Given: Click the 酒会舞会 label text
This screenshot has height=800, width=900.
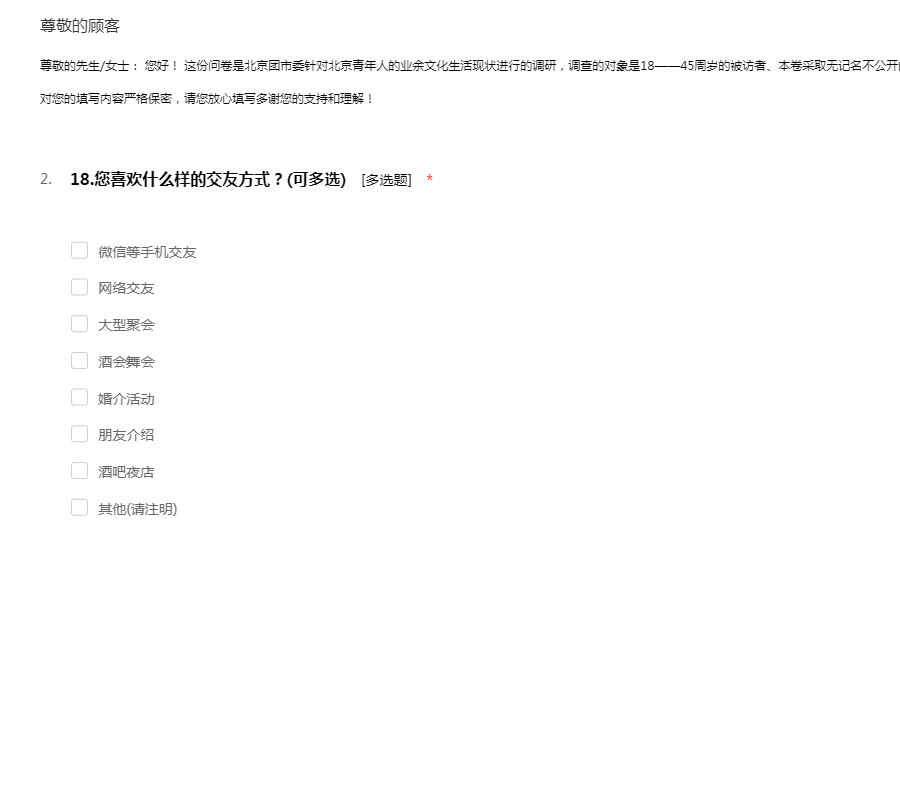Looking at the screenshot, I should tap(126, 362).
